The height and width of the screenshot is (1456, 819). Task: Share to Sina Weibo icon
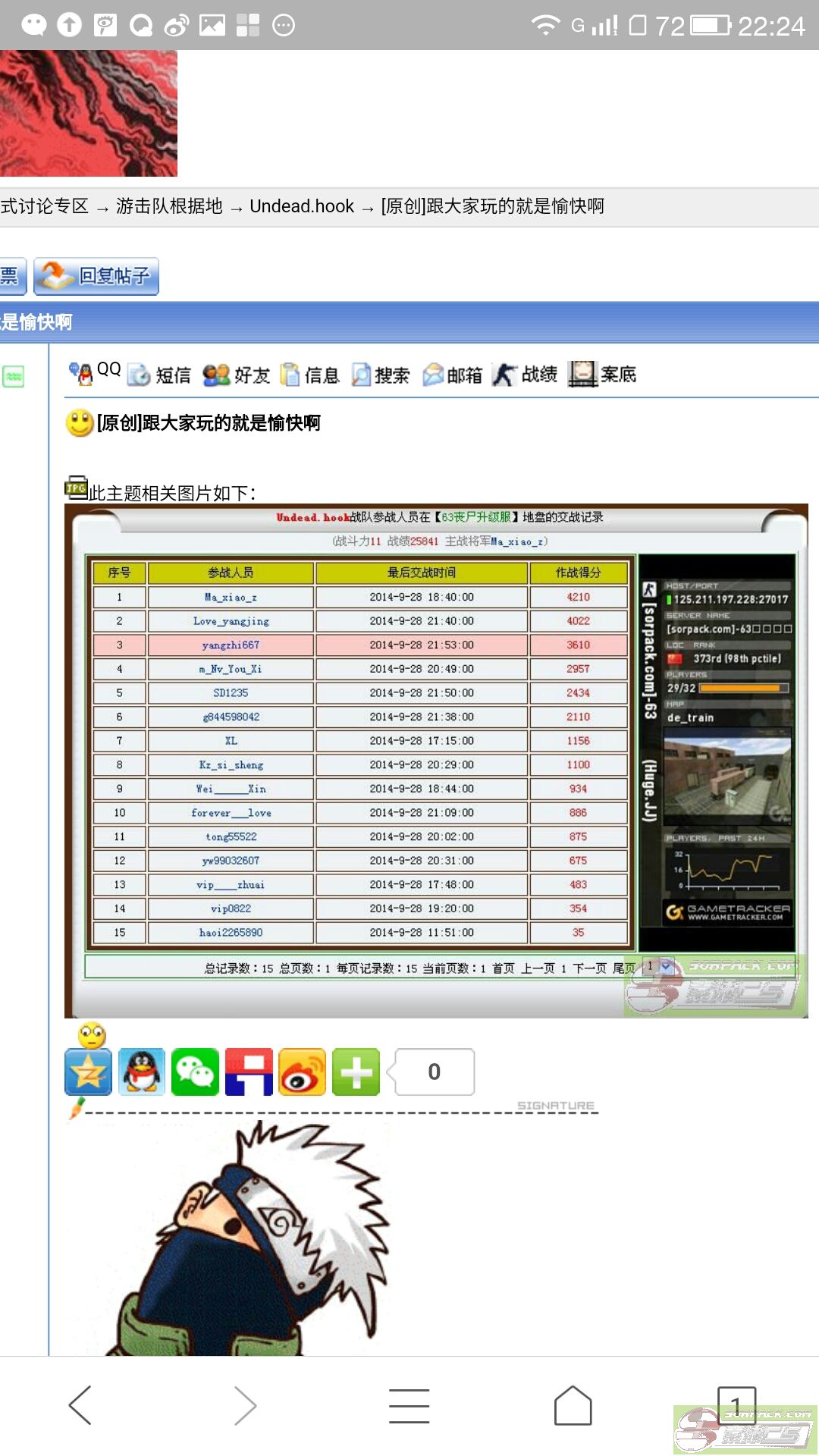(302, 1072)
